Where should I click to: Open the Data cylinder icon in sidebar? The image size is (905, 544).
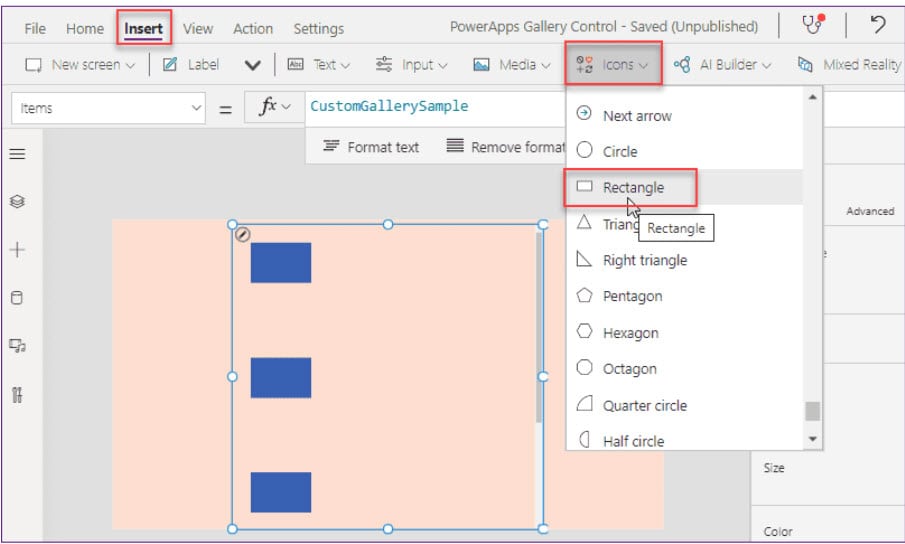coord(17,298)
